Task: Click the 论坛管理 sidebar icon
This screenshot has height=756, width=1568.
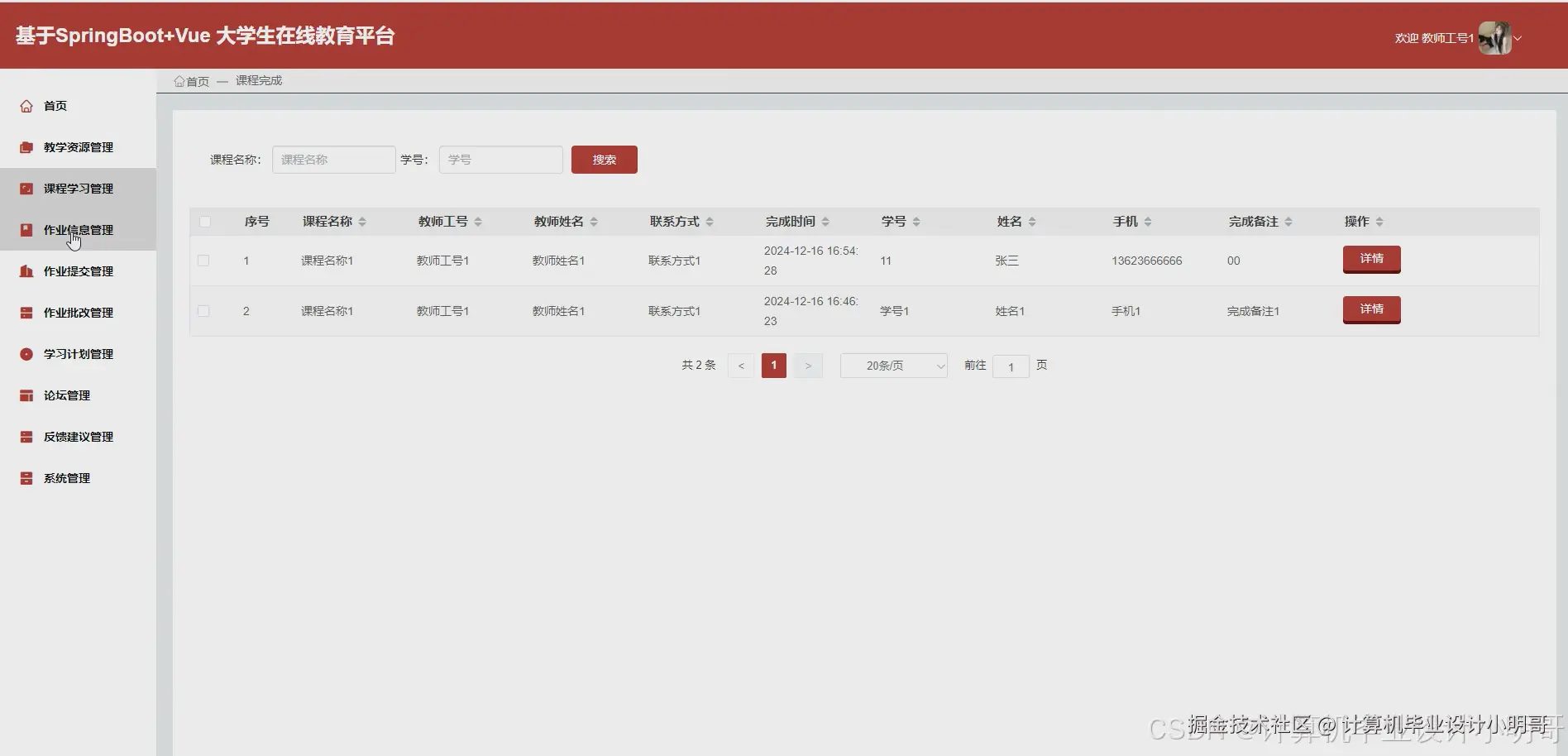Action: click(26, 395)
